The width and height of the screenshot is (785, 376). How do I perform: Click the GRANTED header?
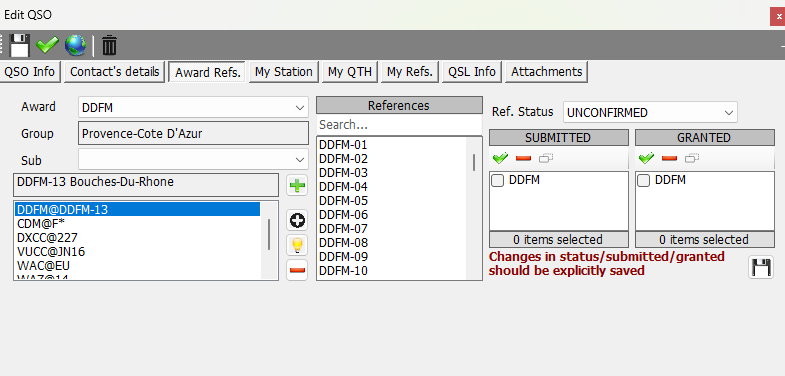(704, 138)
